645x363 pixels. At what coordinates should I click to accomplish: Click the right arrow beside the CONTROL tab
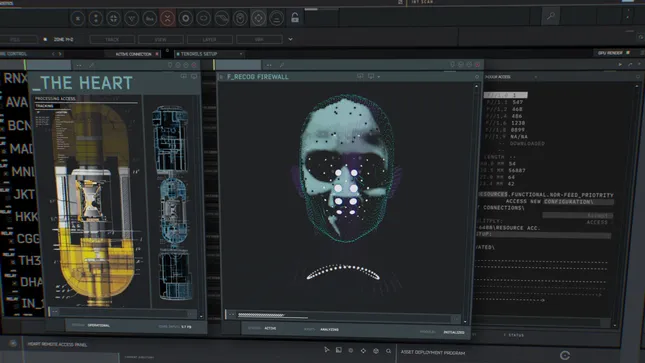(60, 54)
